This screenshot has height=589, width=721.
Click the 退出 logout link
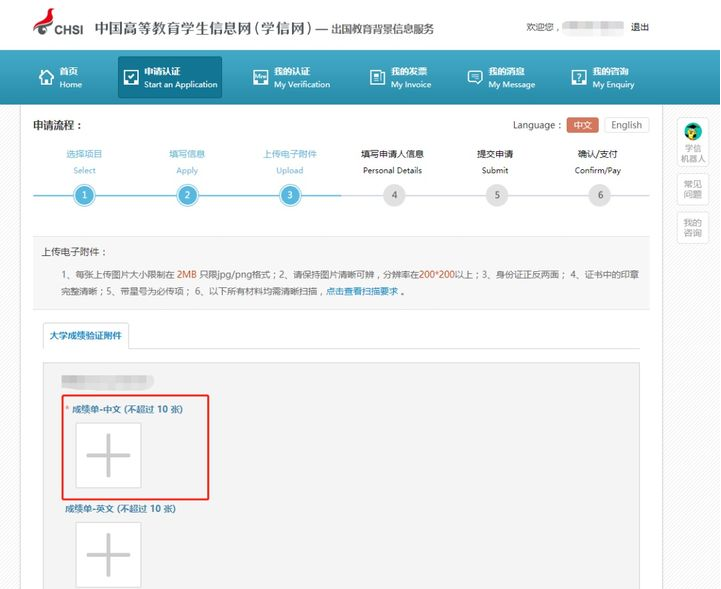pos(640,27)
